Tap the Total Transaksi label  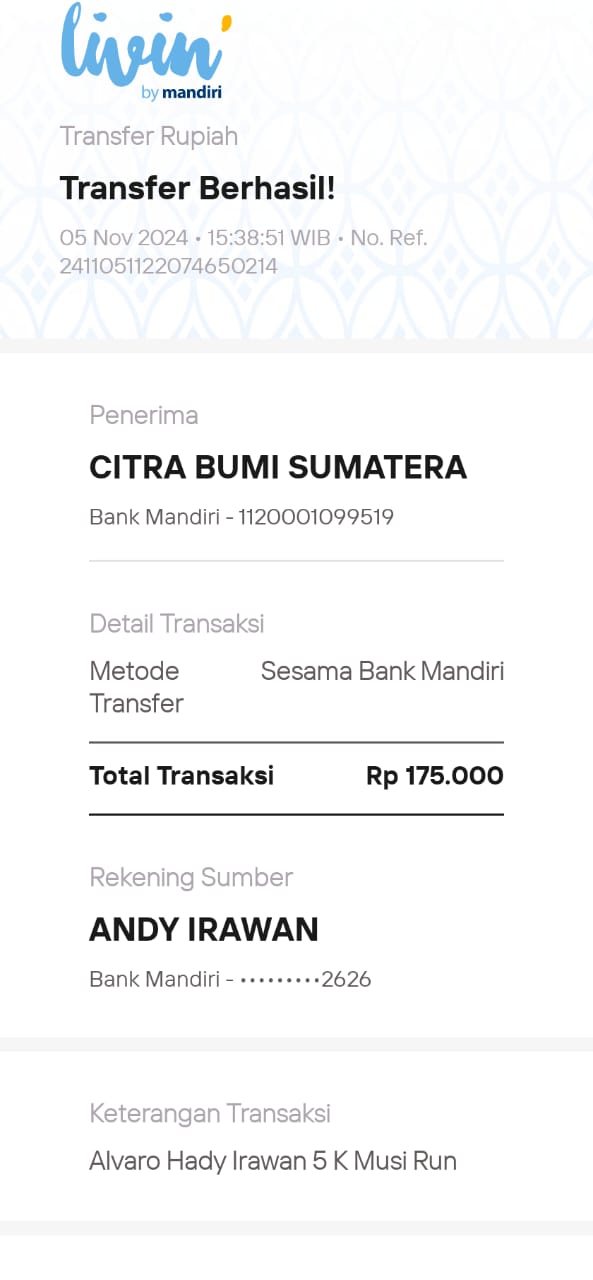pyautogui.click(x=181, y=776)
